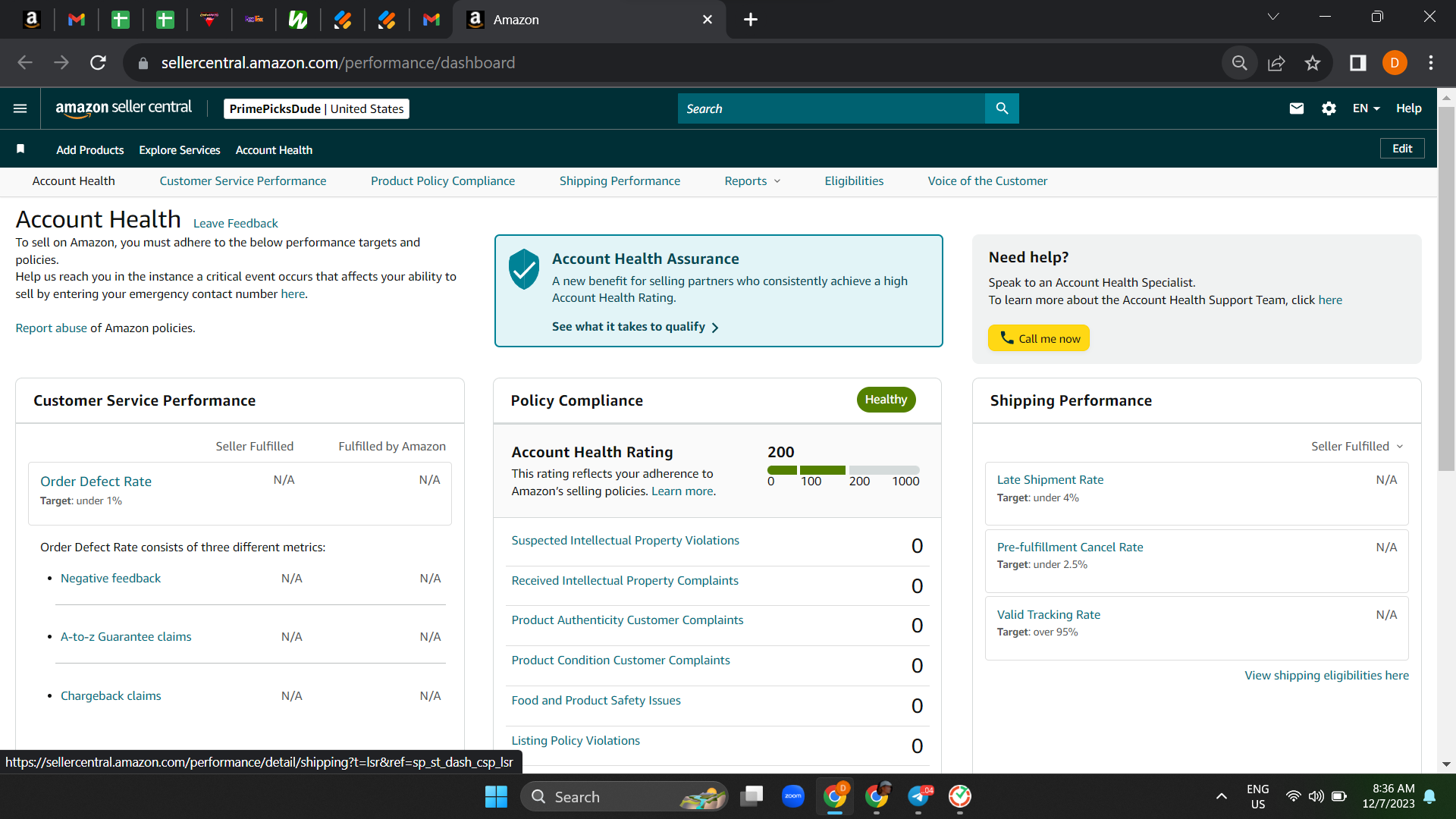Open the Seller Central hamburger menu

click(x=20, y=108)
